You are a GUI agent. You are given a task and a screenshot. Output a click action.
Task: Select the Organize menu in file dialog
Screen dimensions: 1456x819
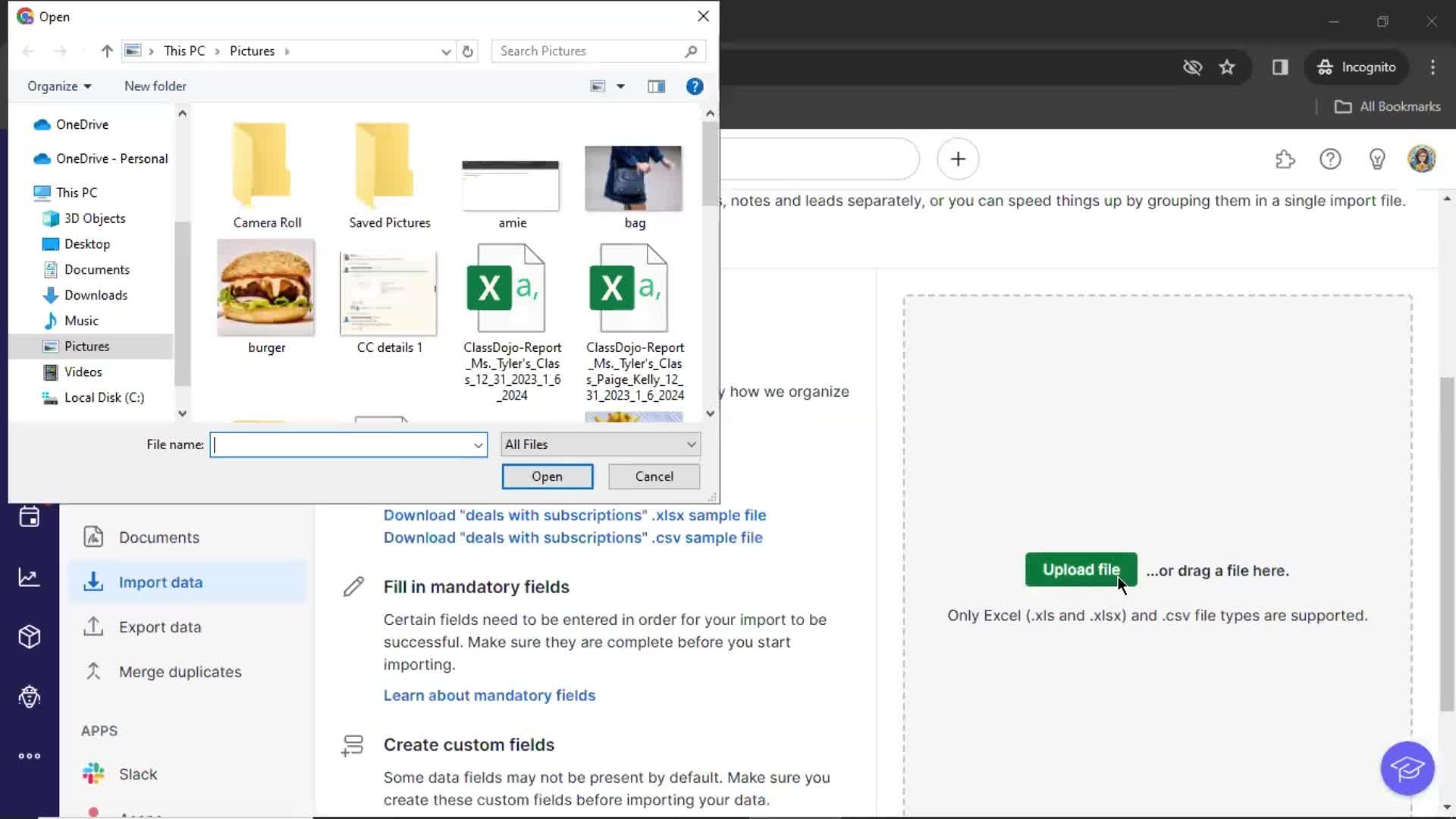57,85
